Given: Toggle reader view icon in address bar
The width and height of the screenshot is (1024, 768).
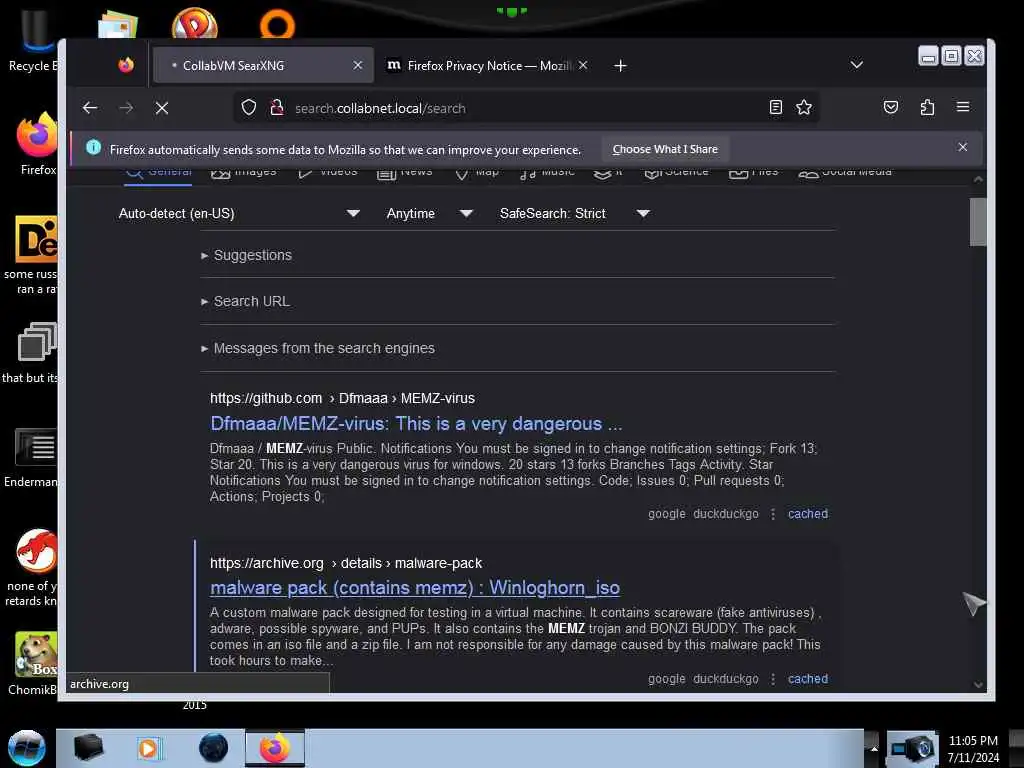Looking at the screenshot, I should (775, 107).
